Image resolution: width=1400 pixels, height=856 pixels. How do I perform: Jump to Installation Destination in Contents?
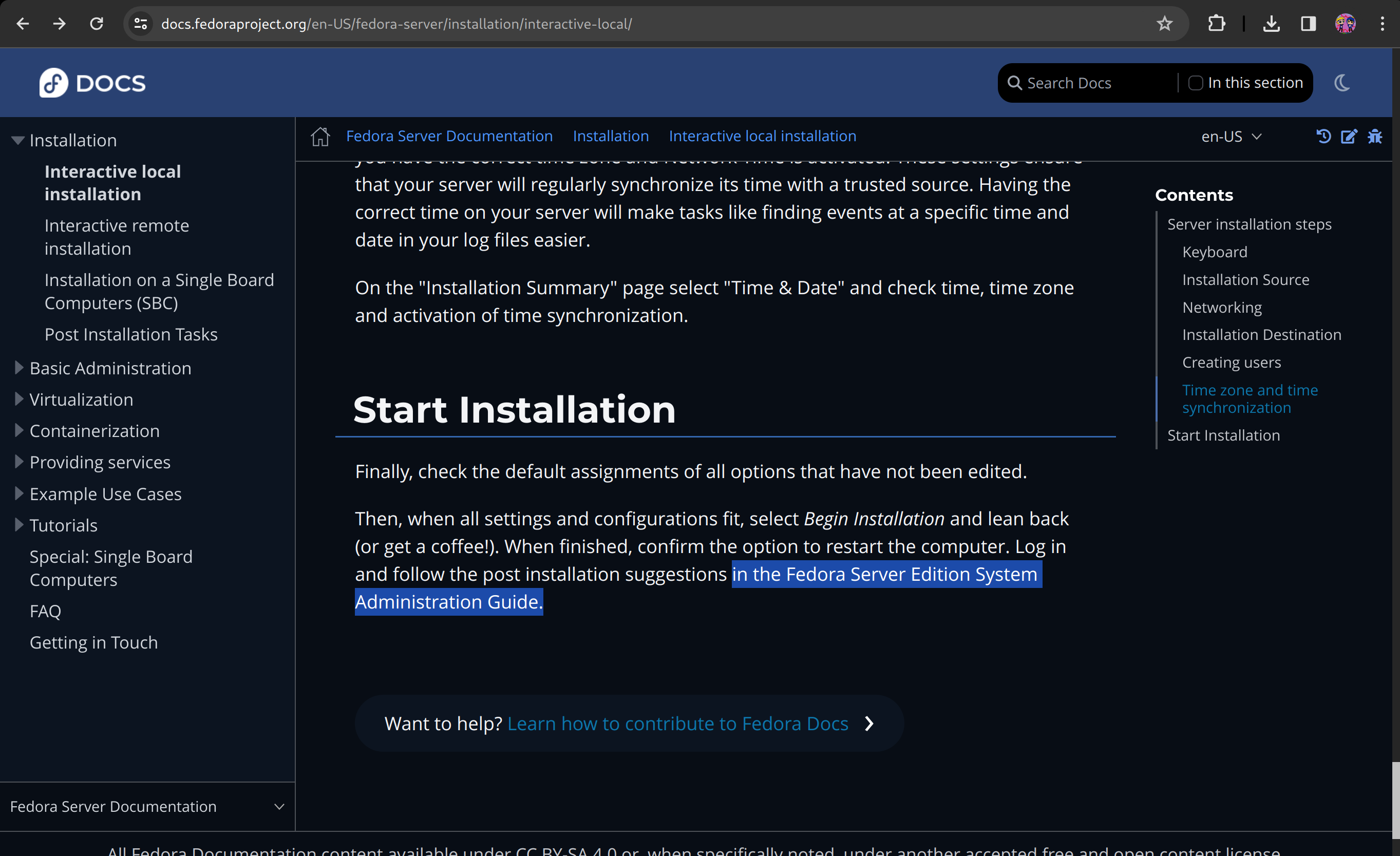coord(1261,335)
